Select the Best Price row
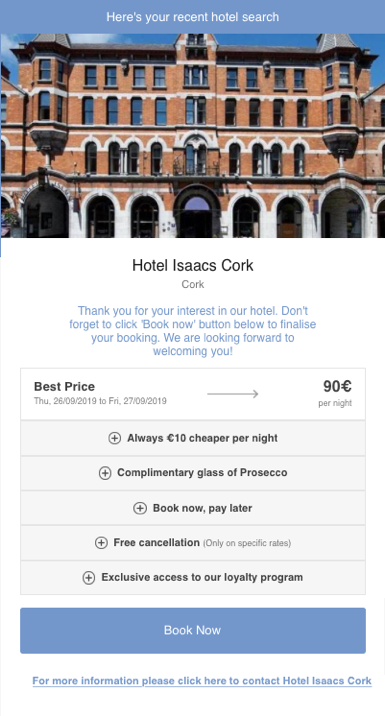The image size is (385, 716). tap(193, 394)
